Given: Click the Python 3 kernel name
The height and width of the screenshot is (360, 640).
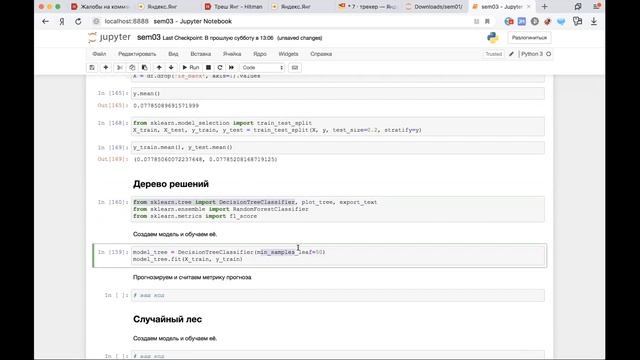Looking at the screenshot, I should [x=532, y=54].
